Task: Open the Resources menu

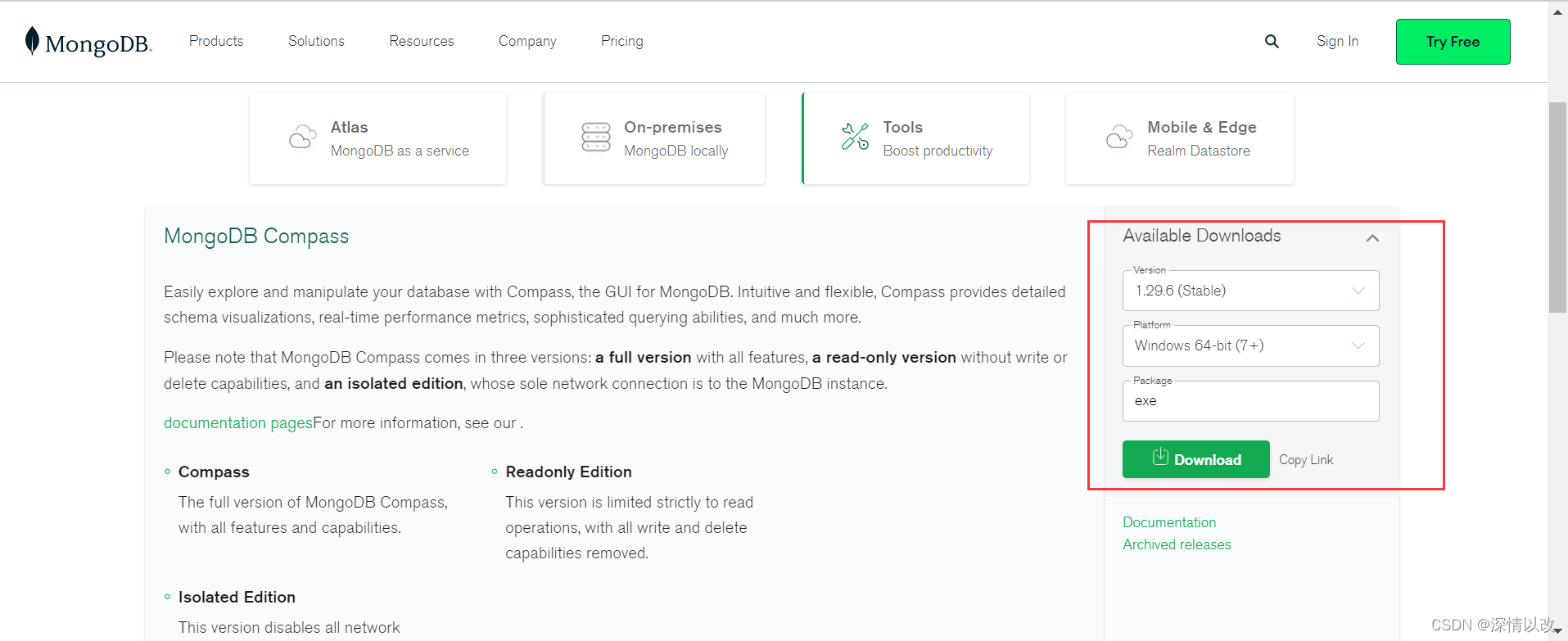Action: (x=422, y=41)
